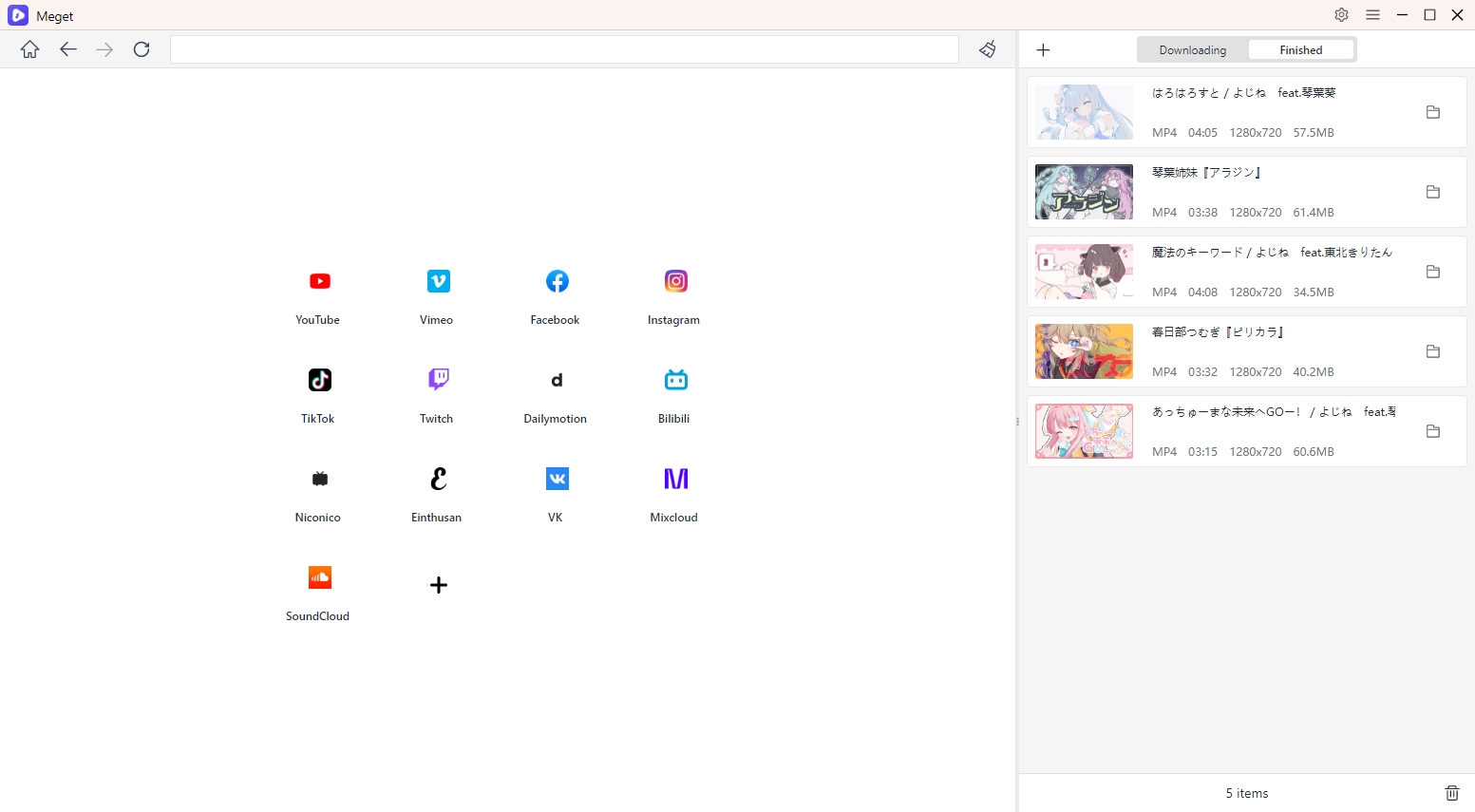Reload the current page

tap(142, 49)
